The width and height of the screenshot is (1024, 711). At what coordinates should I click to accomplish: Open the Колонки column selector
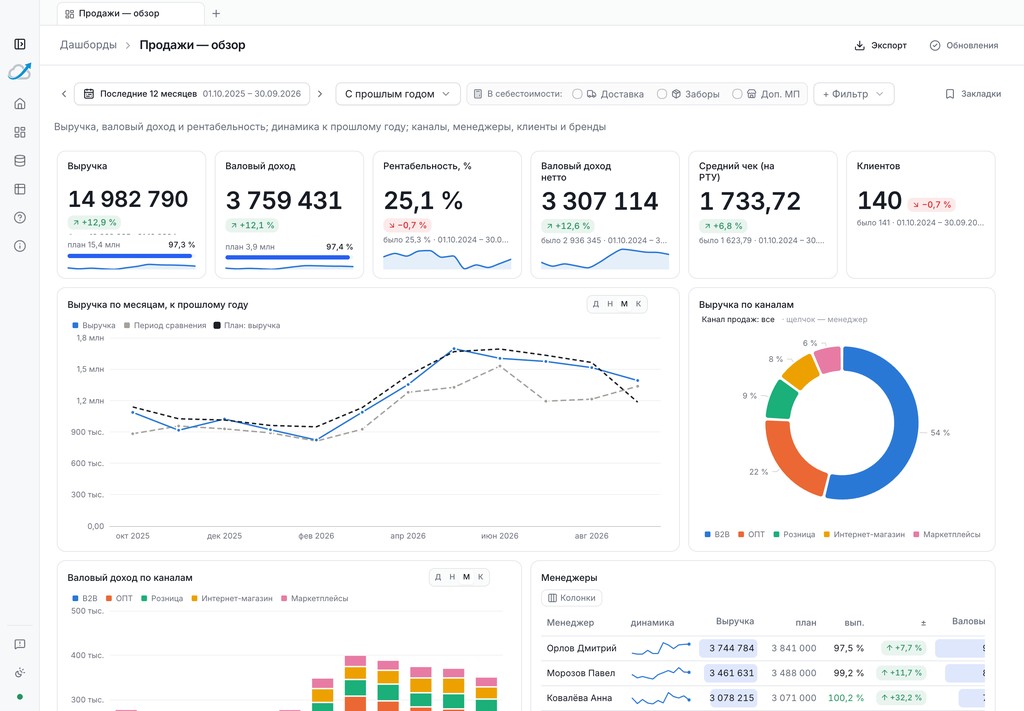click(571, 597)
